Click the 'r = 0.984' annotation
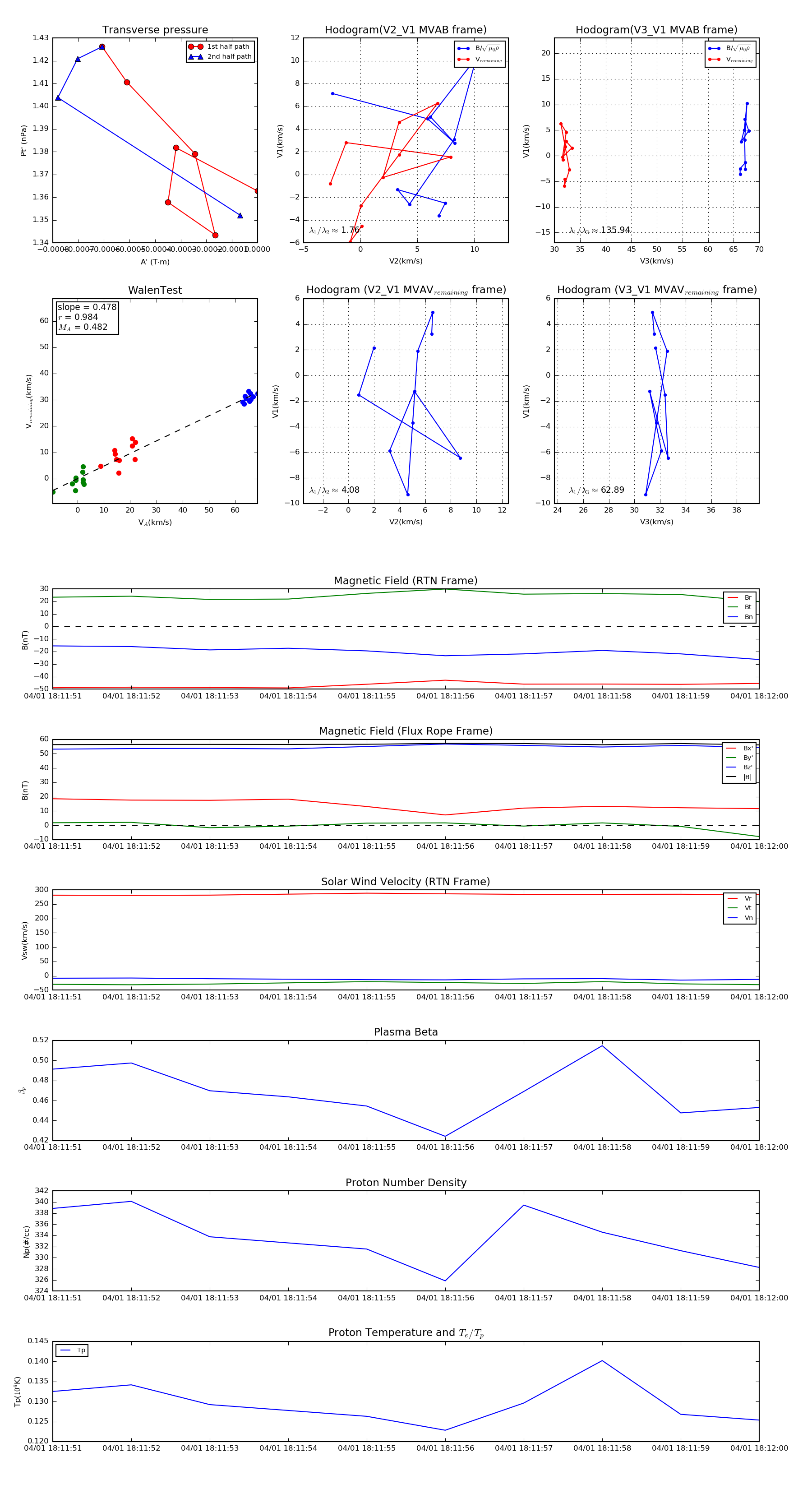Screen dimensions: 812x1489 tap(78, 317)
